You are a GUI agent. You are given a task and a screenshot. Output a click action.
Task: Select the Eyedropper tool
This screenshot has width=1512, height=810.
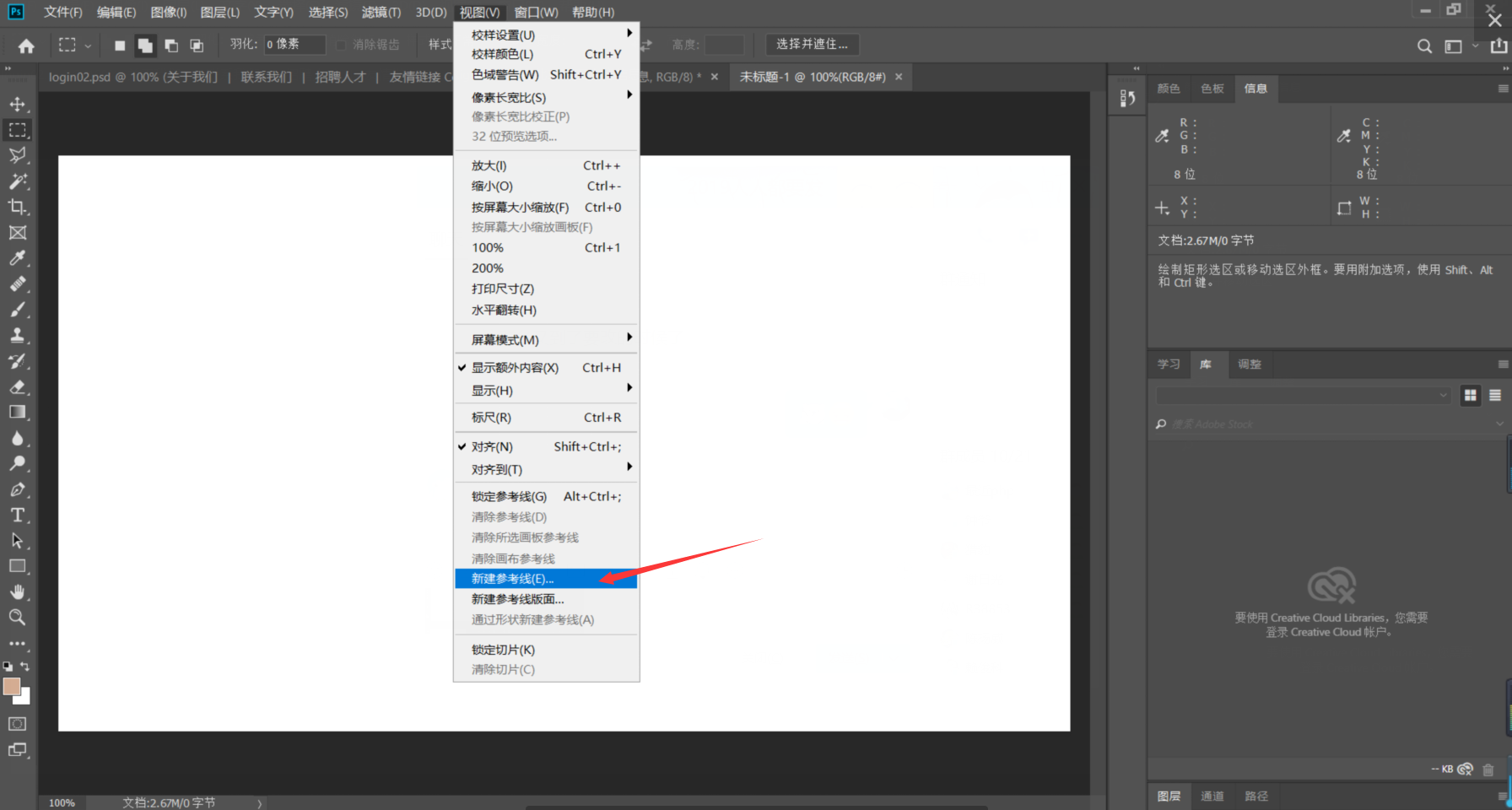[17, 258]
